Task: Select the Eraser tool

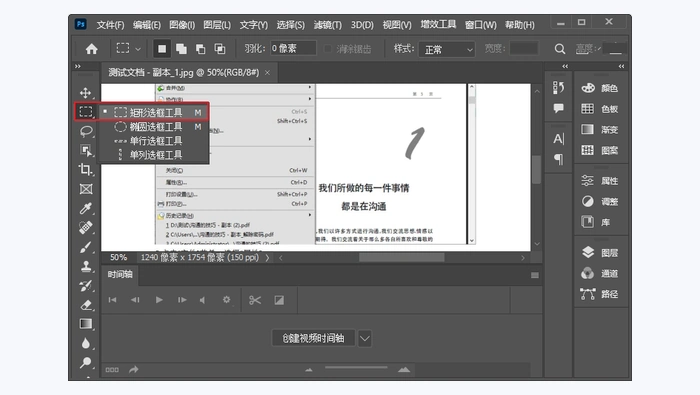Action: click(x=86, y=305)
